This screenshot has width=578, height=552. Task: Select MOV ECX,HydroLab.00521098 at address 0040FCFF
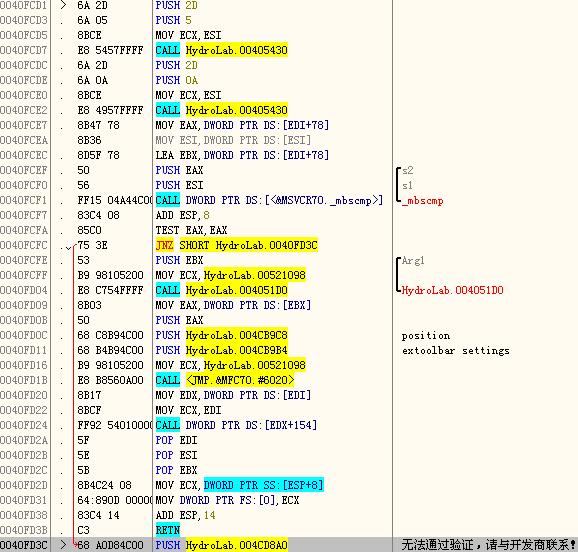click(230, 275)
